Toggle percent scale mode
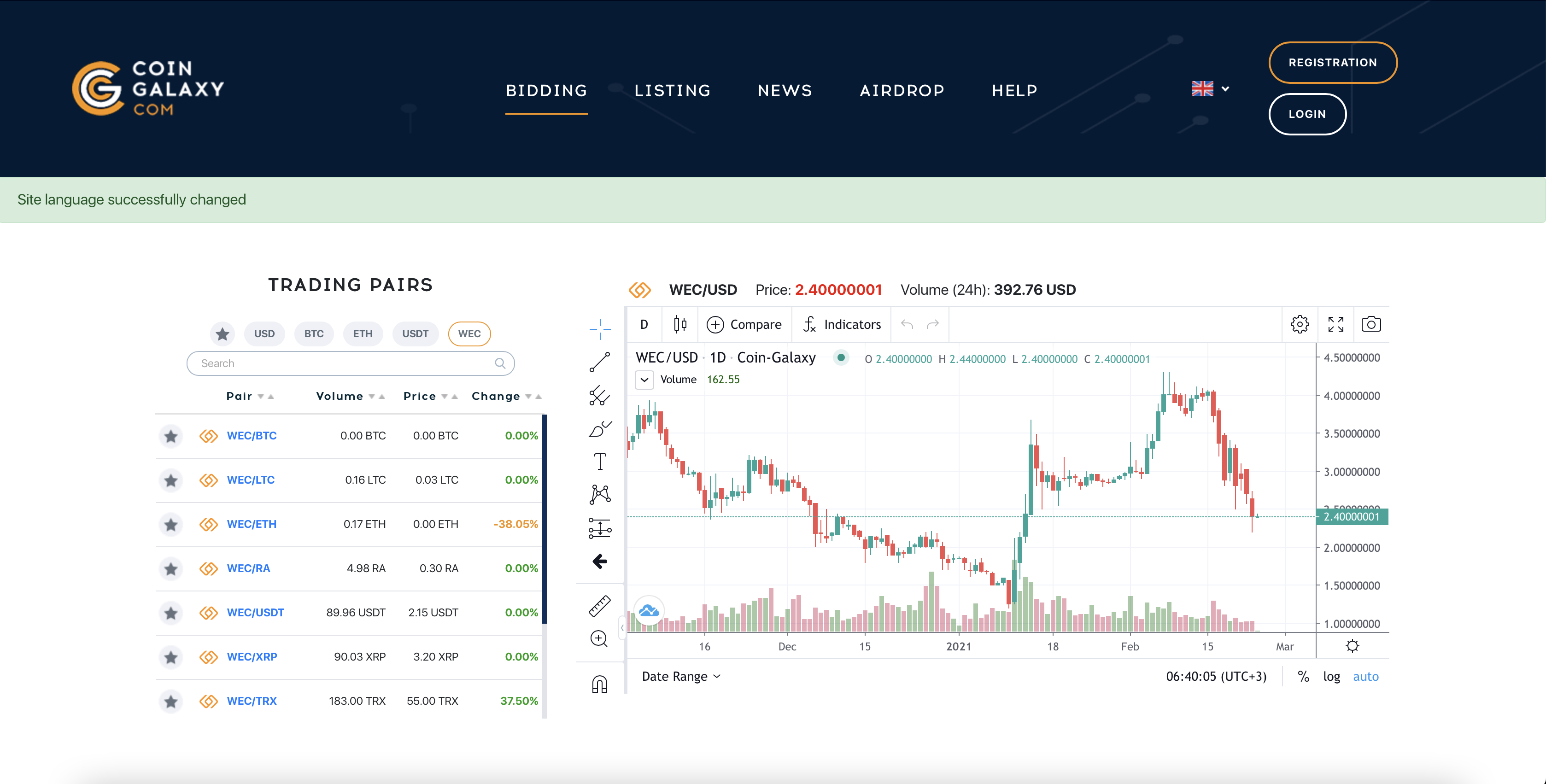 coord(1303,677)
